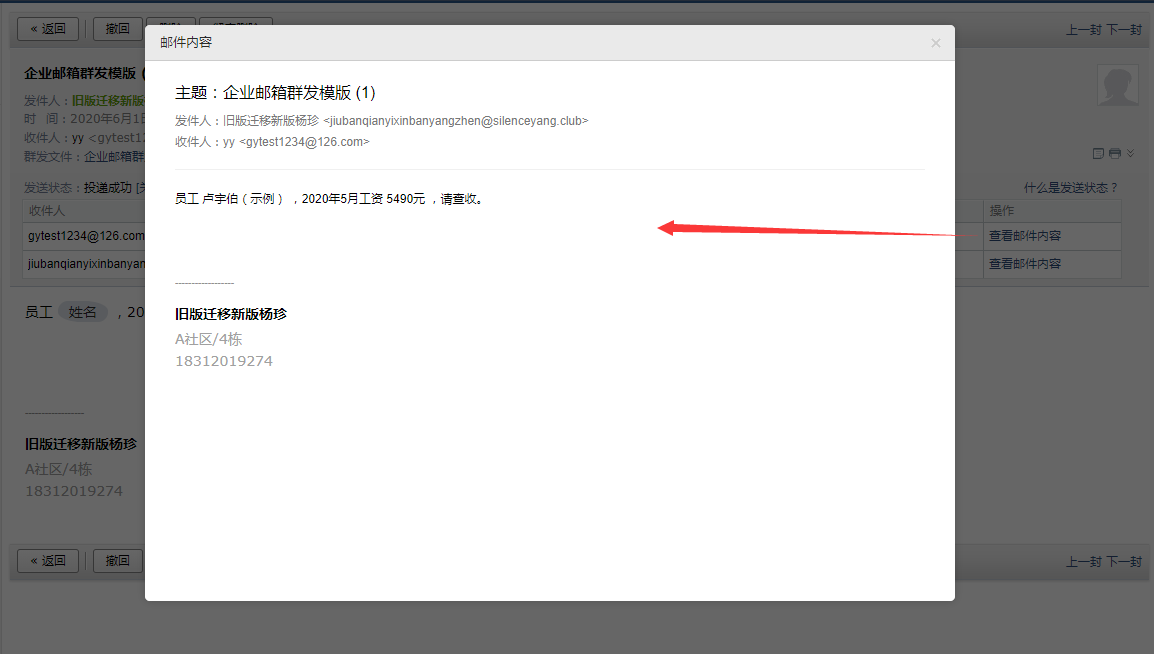Click the note icon beside the printer
The height and width of the screenshot is (654, 1154).
[1098, 154]
